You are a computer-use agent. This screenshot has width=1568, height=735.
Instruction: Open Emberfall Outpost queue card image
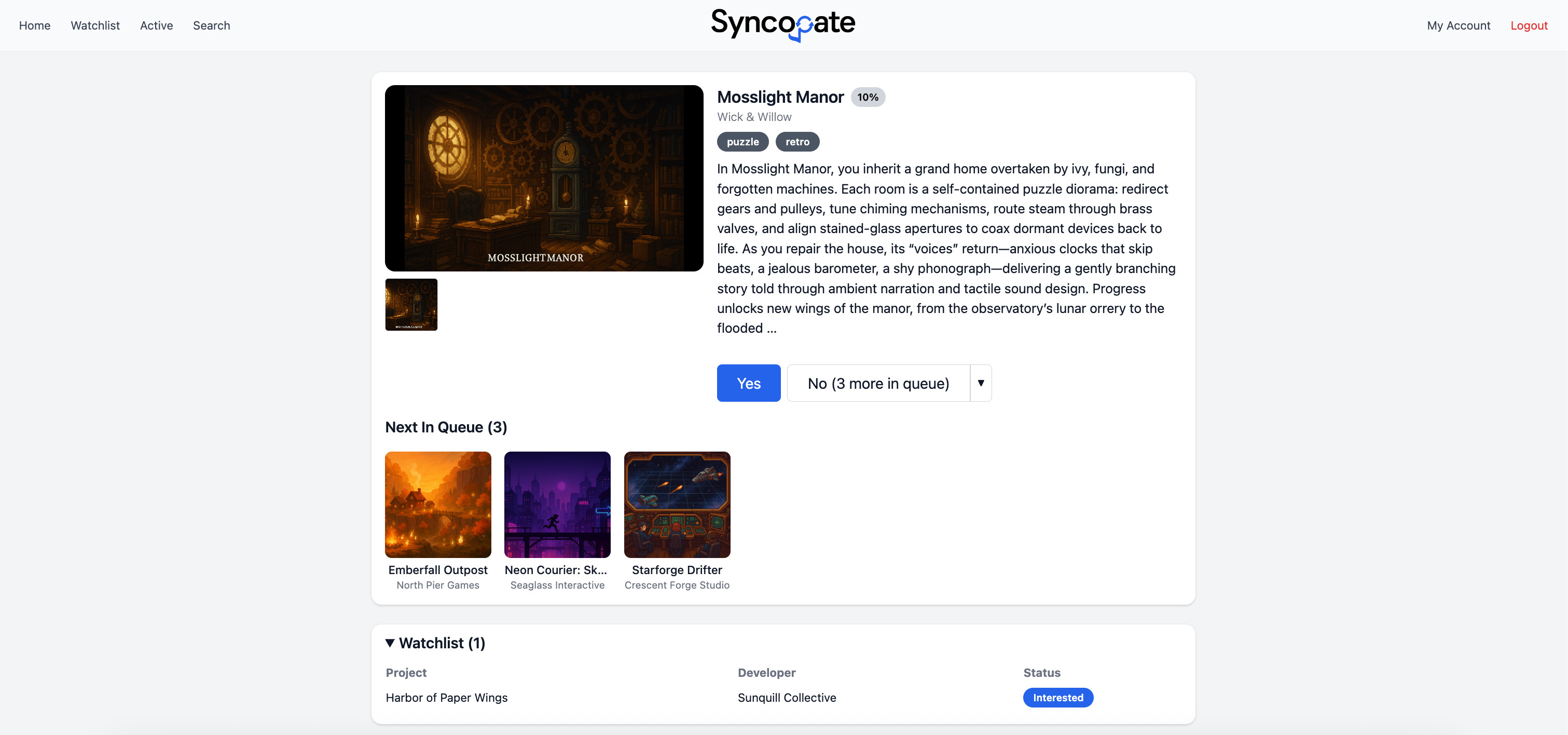point(437,504)
